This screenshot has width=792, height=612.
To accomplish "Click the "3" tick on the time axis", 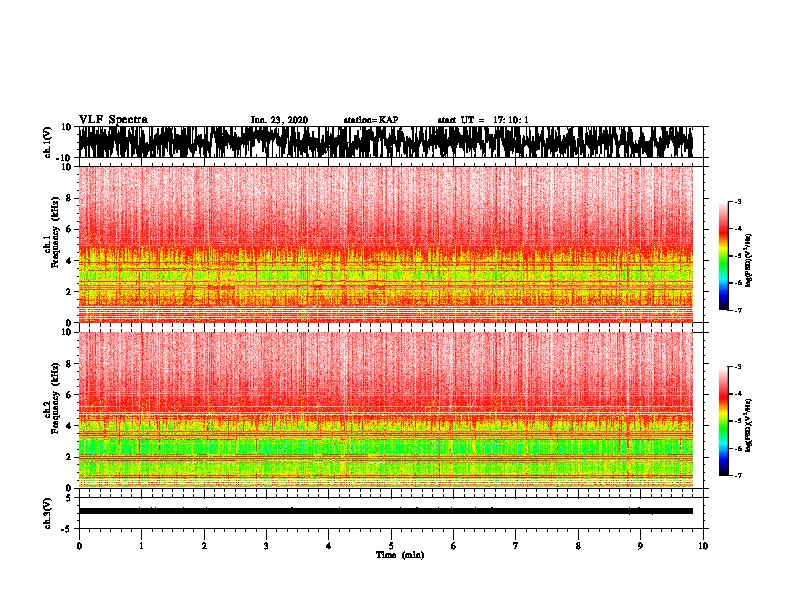I will 266,546.
